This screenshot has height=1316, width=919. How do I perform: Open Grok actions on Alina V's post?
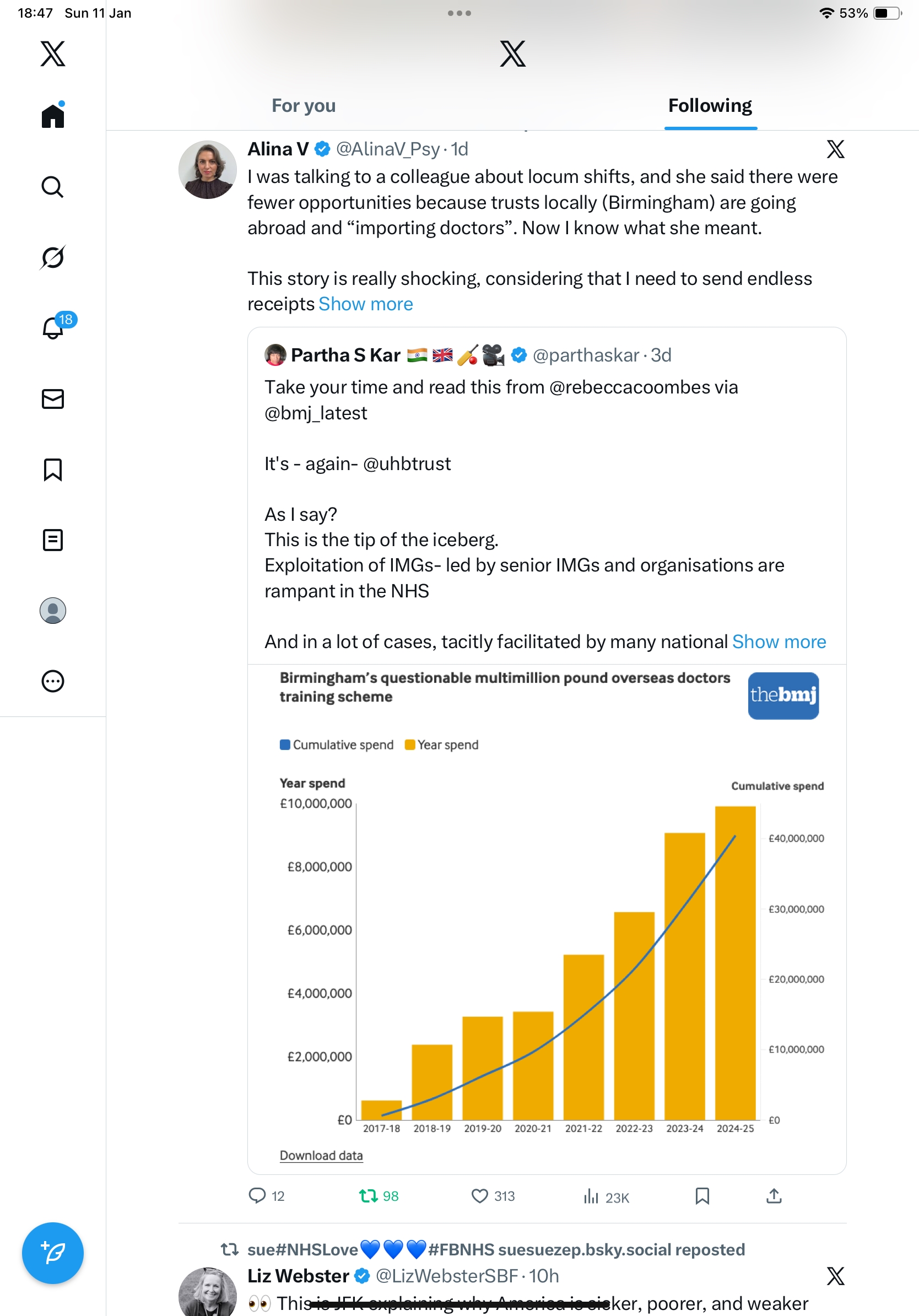(x=835, y=149)
